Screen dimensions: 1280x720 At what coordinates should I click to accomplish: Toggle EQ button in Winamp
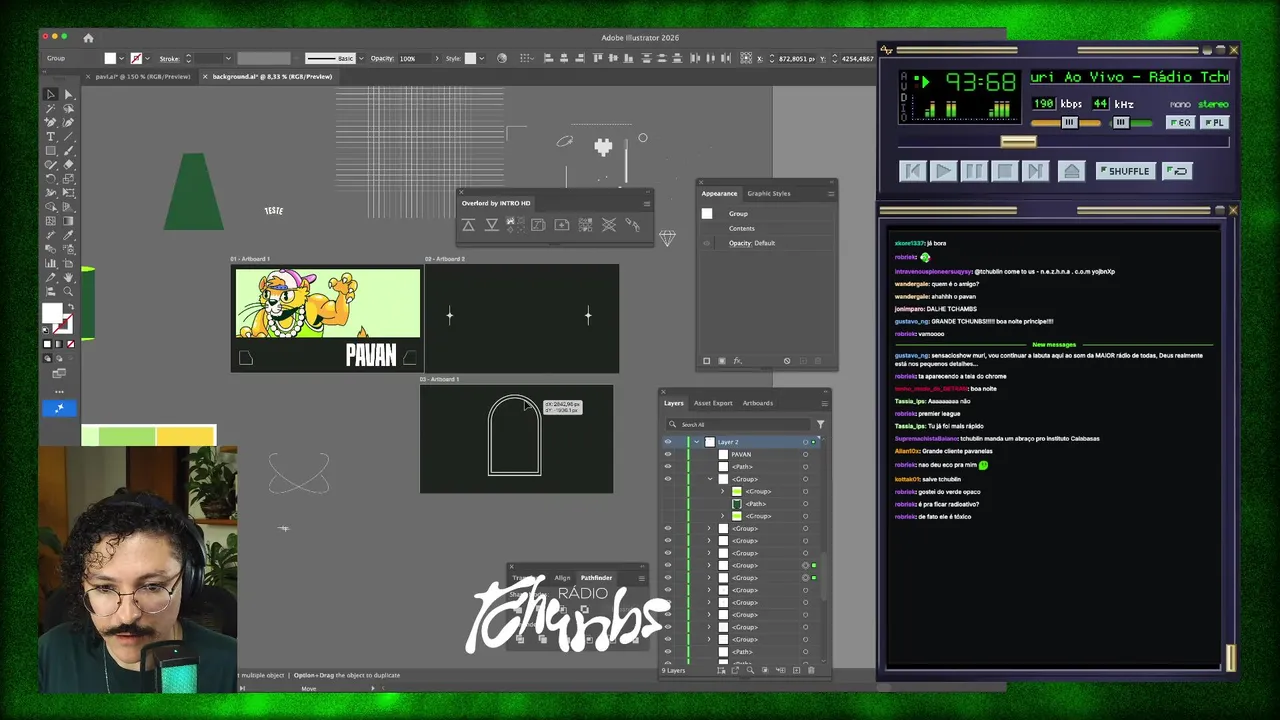1180,122
